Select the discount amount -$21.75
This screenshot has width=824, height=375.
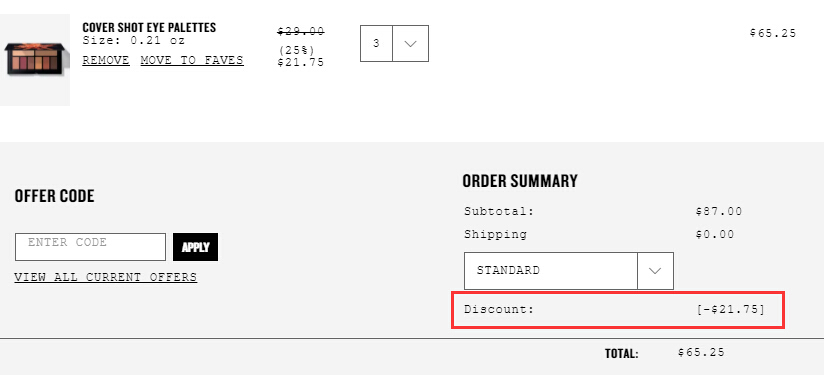(731, 309)
